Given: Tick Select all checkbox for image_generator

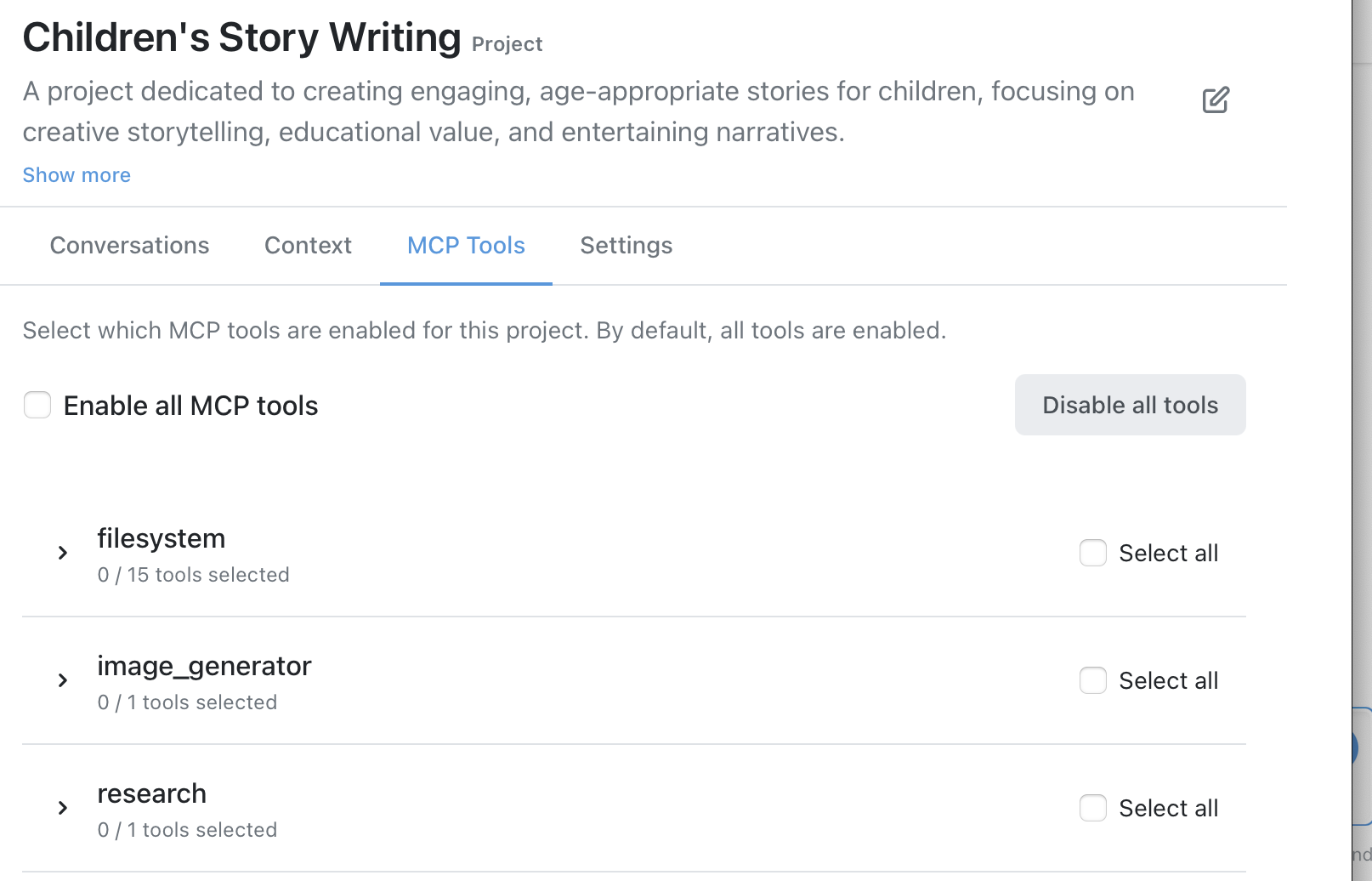Looking at the screenshot, I should 1092,680.
